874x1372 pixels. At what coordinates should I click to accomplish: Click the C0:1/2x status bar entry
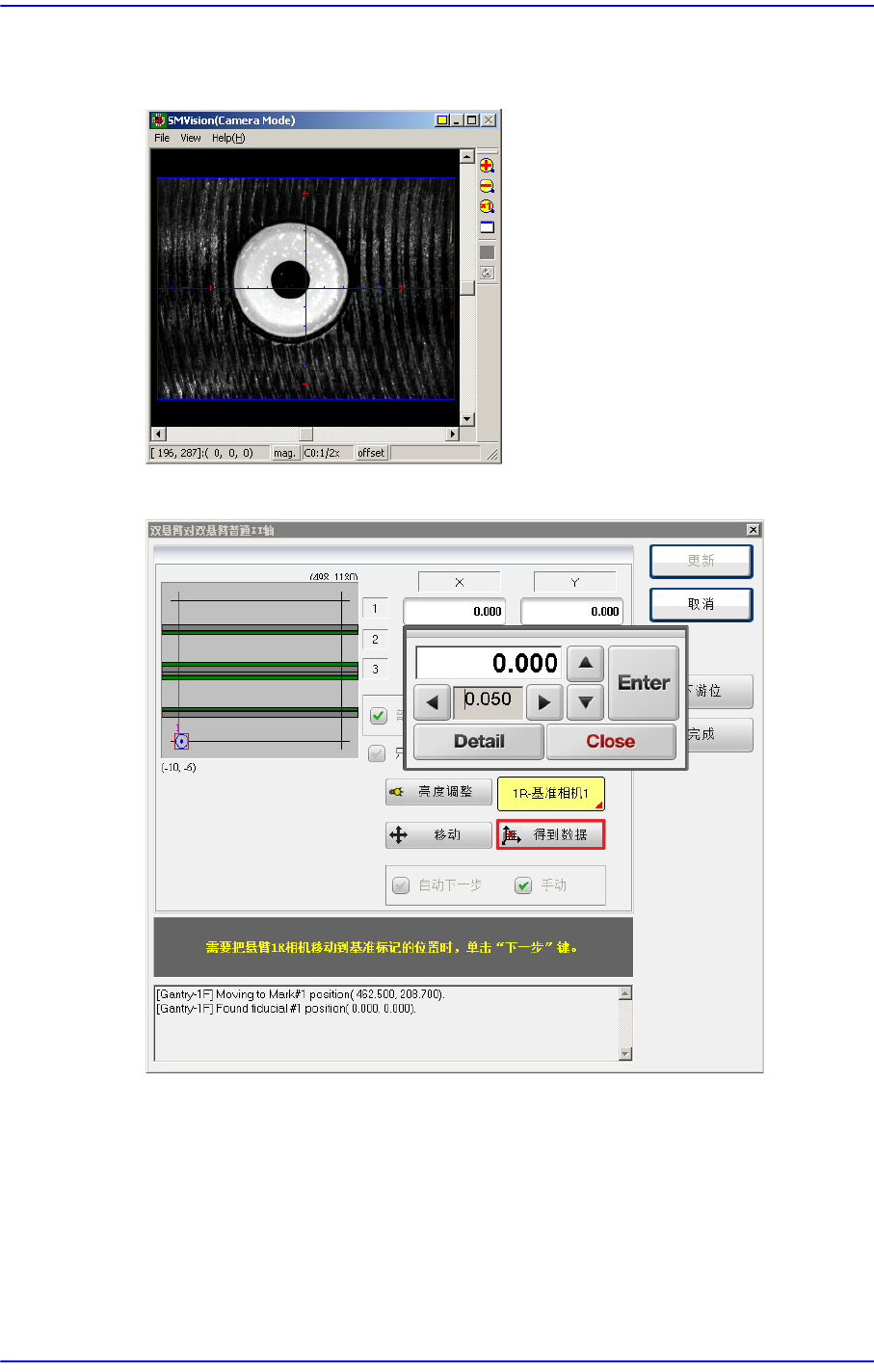(328, 453)
